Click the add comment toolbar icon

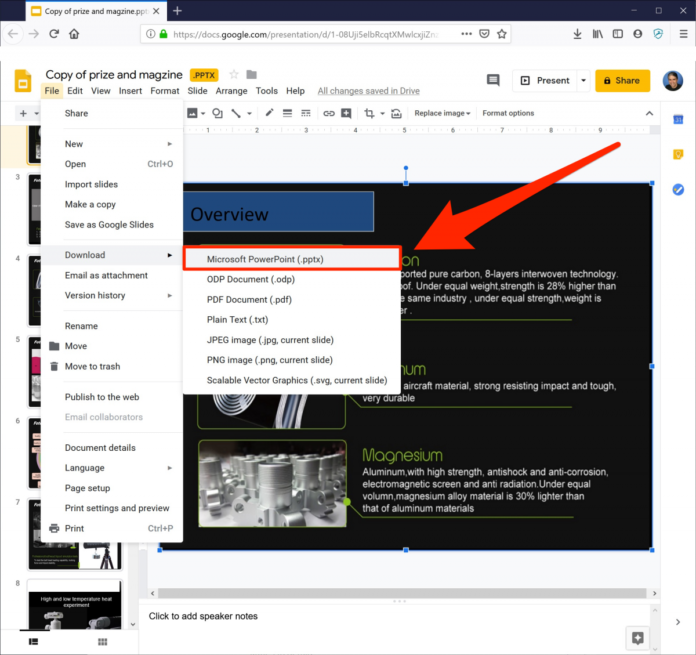click(x=346, y=113)
